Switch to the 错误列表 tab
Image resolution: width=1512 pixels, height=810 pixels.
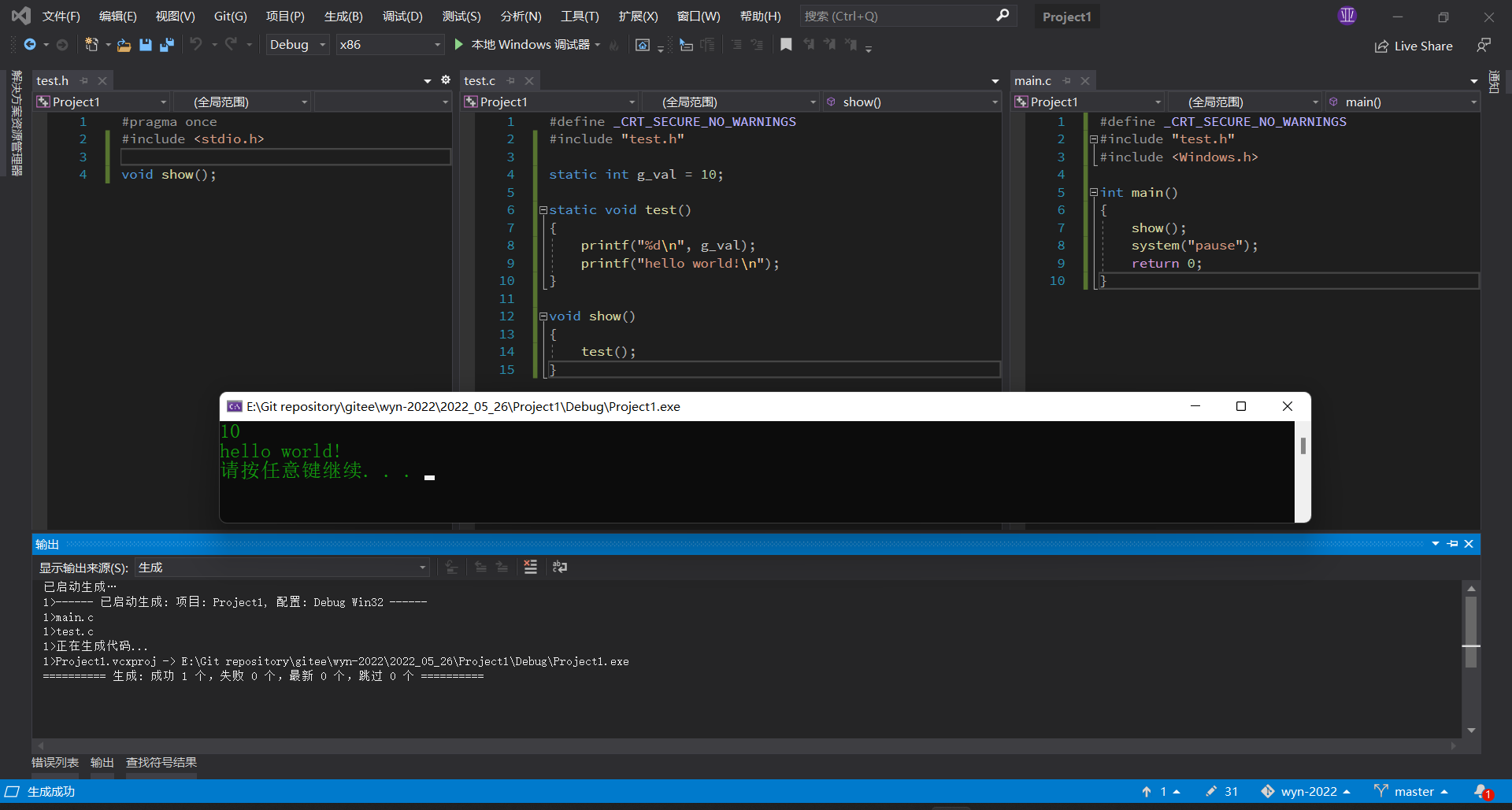55,762
